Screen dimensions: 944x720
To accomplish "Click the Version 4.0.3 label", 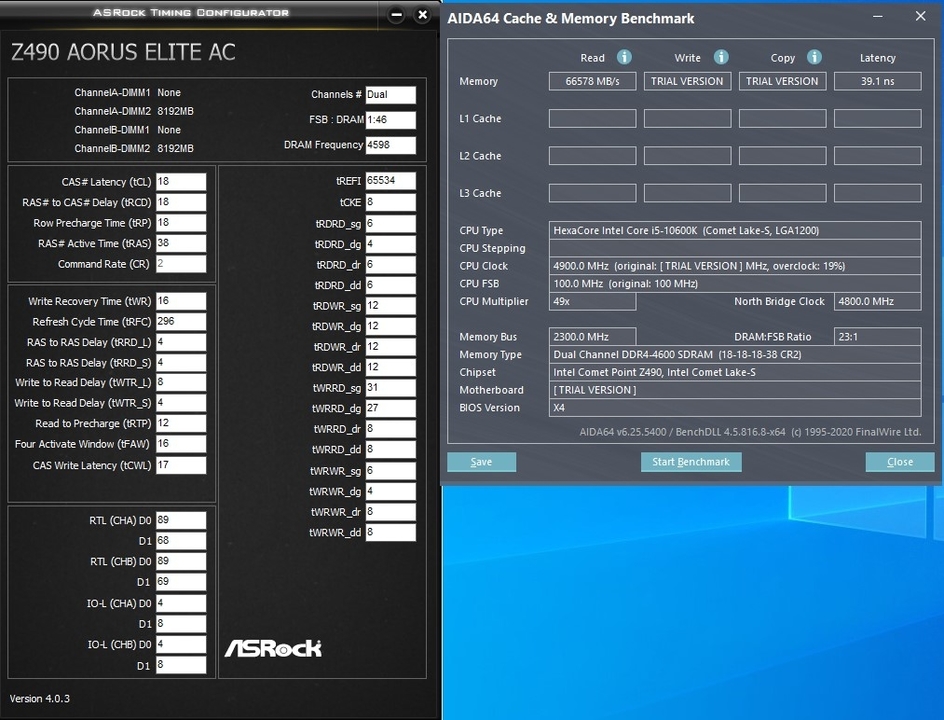I will coord(40,699).
